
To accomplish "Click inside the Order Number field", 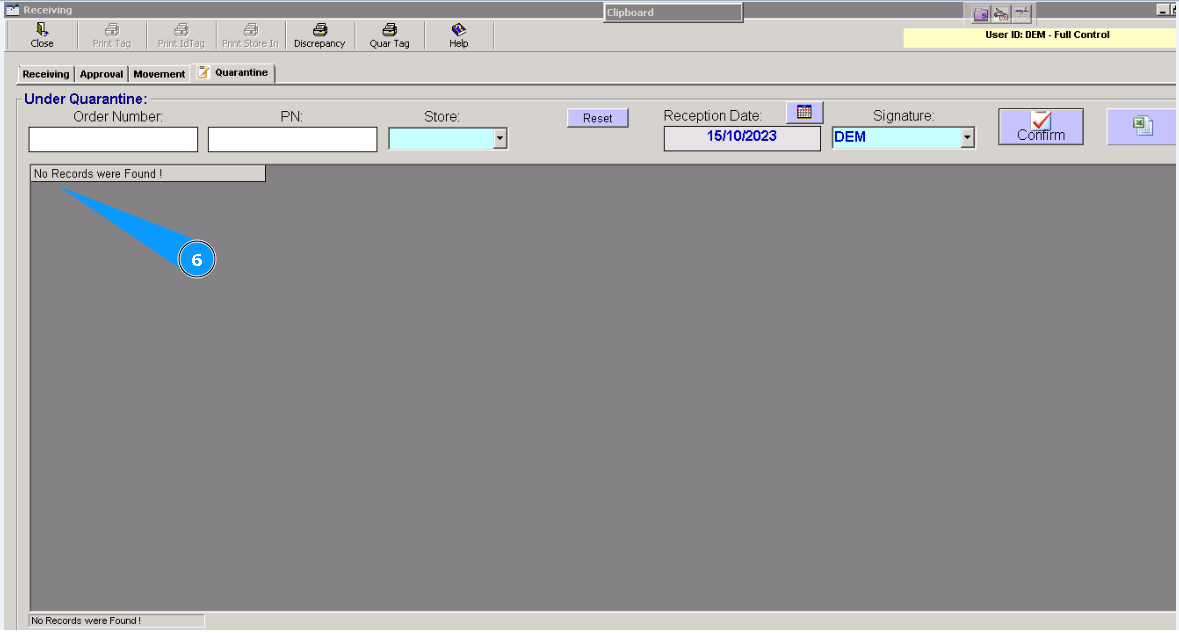I will pyautogui.click(x=112, y=139).
